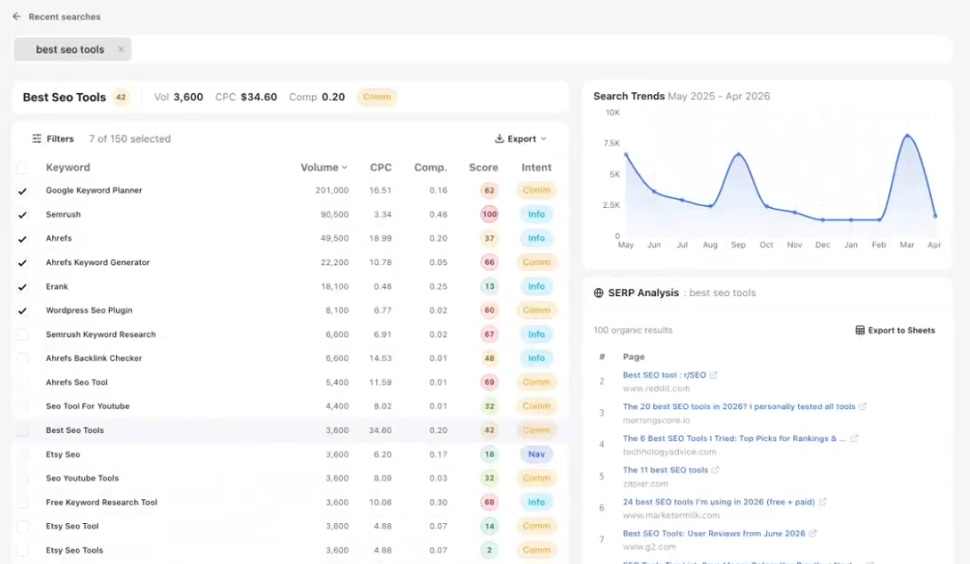Image resolution: width=970 pixels, height=564 pixels.
Task: Click the globe icon beside SERP Analysis
Action: pos(598,293)
